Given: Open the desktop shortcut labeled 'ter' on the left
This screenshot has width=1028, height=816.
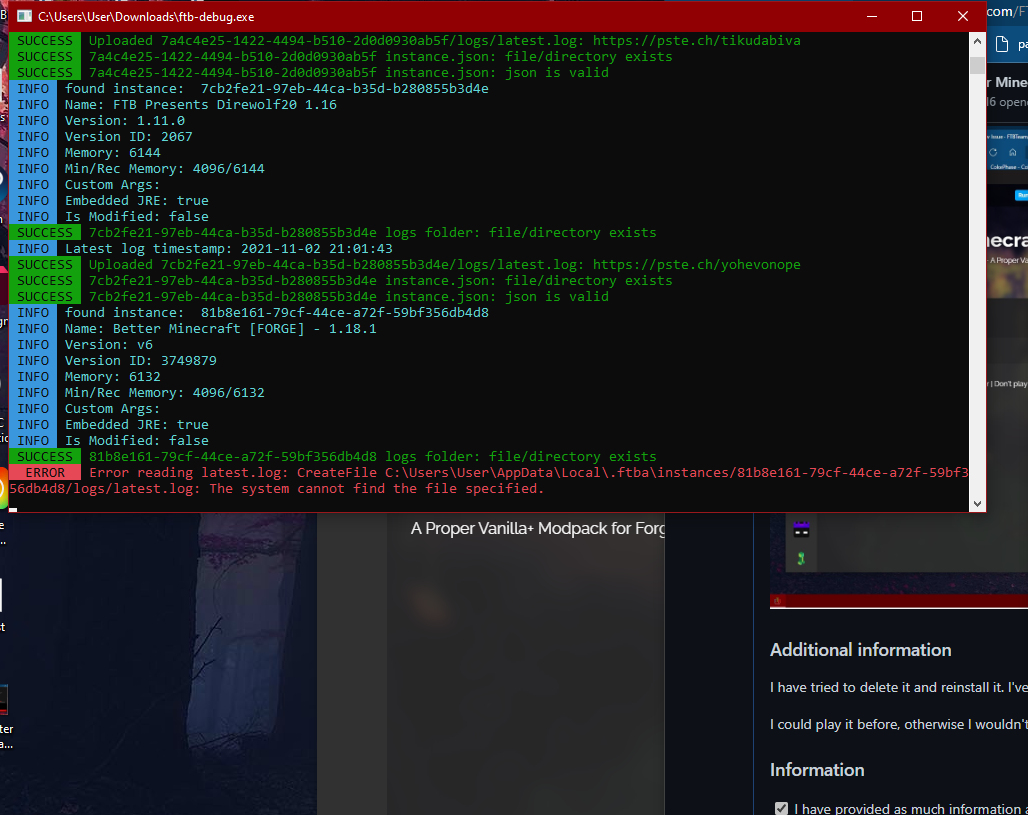Looking at the screenshot, I should tap(4, 698).
